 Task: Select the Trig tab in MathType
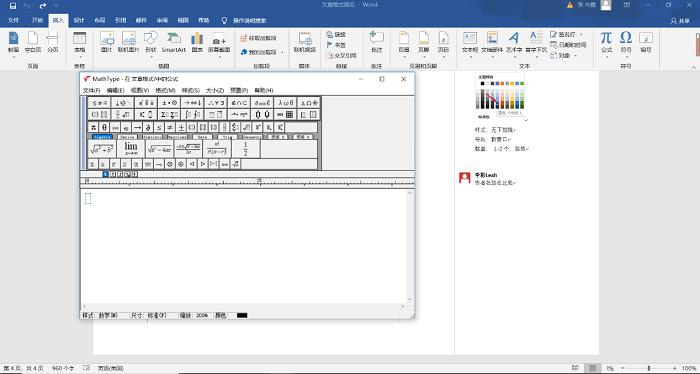(227, 137)
